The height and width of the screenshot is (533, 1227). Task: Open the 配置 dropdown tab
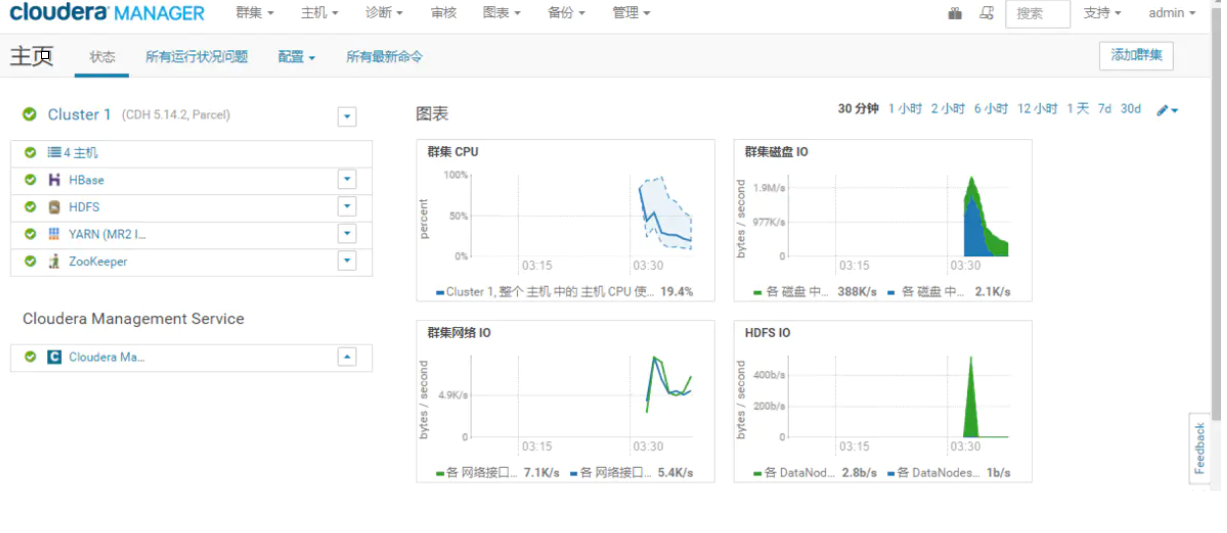click(296, 57)
